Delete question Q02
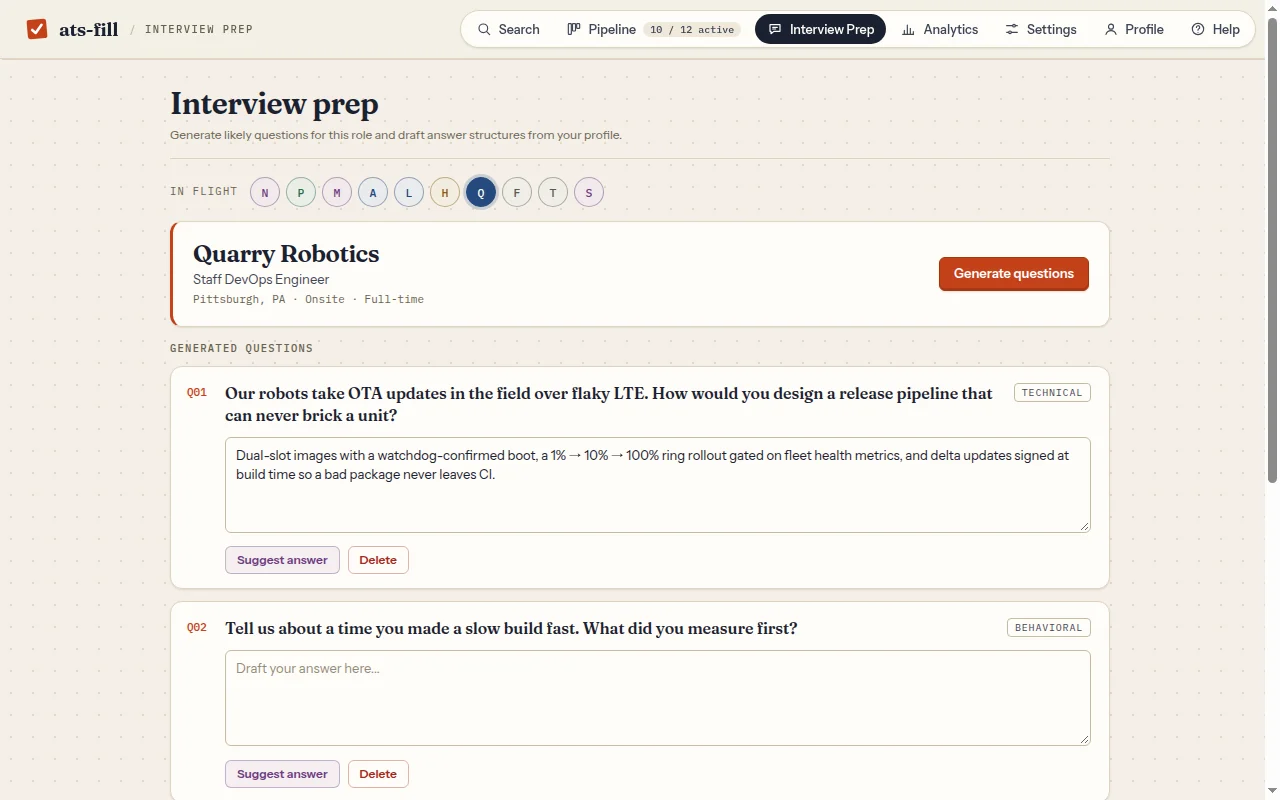1280x800 pixels. coord(378,774)
